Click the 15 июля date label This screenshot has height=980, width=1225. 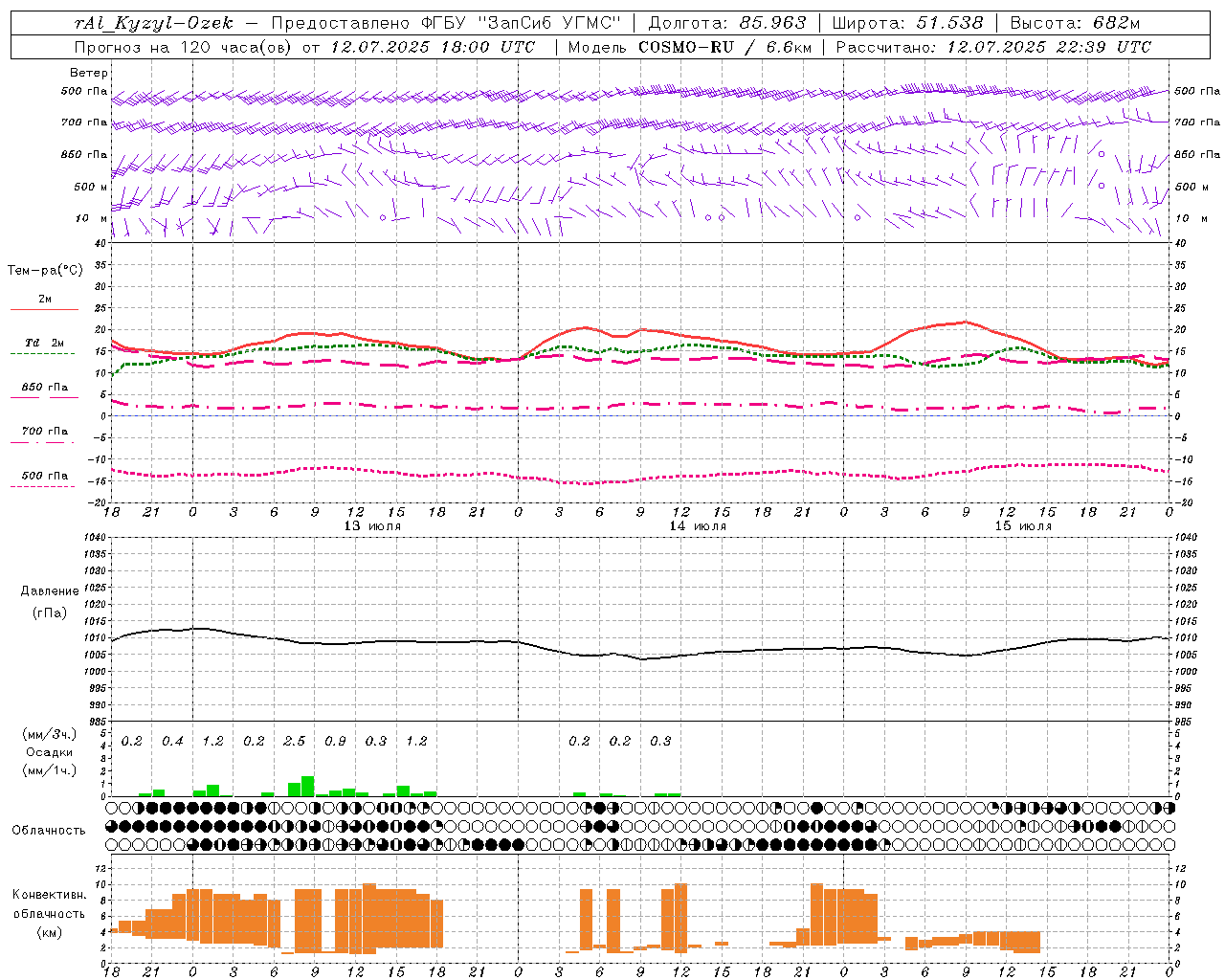point(1023,526)
